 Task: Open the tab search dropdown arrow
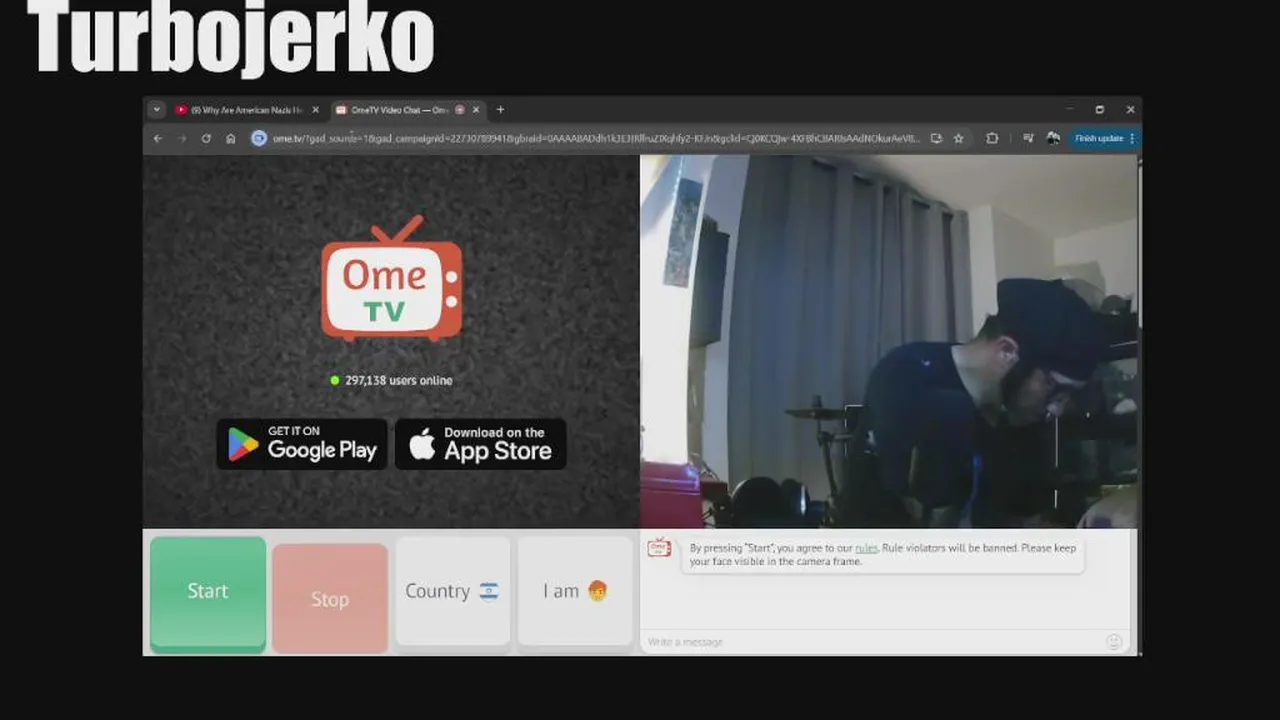pyautogui.click(x=156, y=110)
